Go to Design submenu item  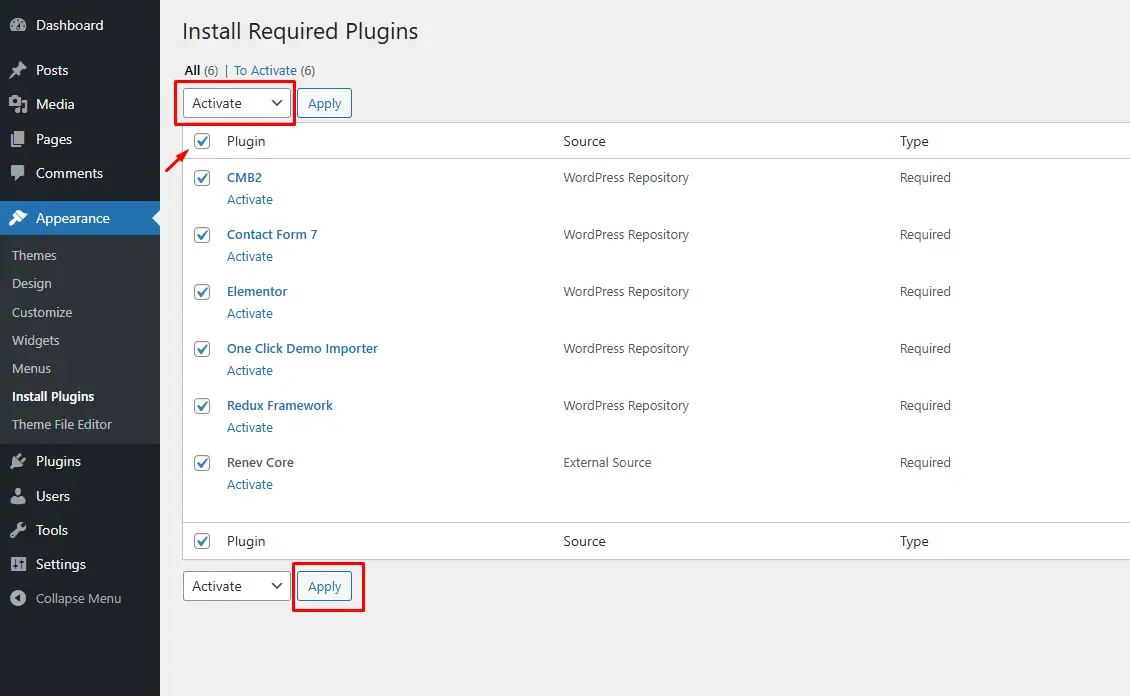pyautogui.click(x=32, y=284)
